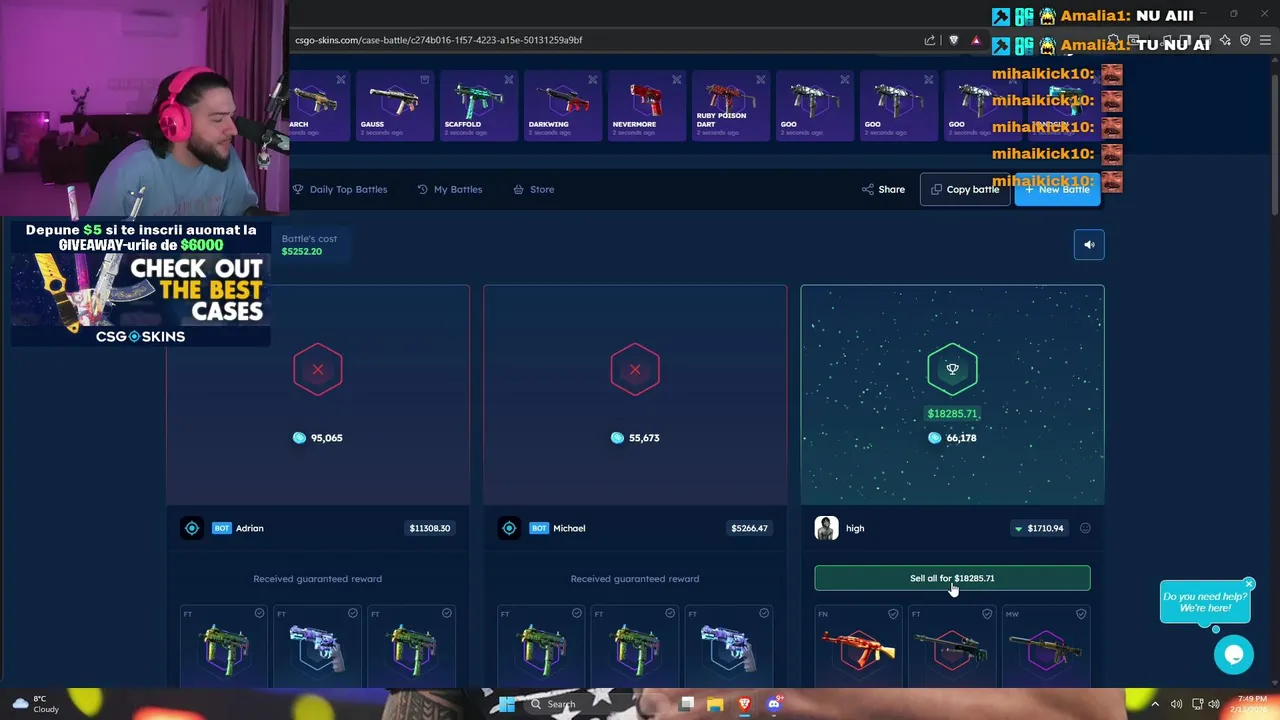Click the crossed-swords icon on NEVERMORE card
This screenshot has height=720, width=1280.
coord(676,80)
